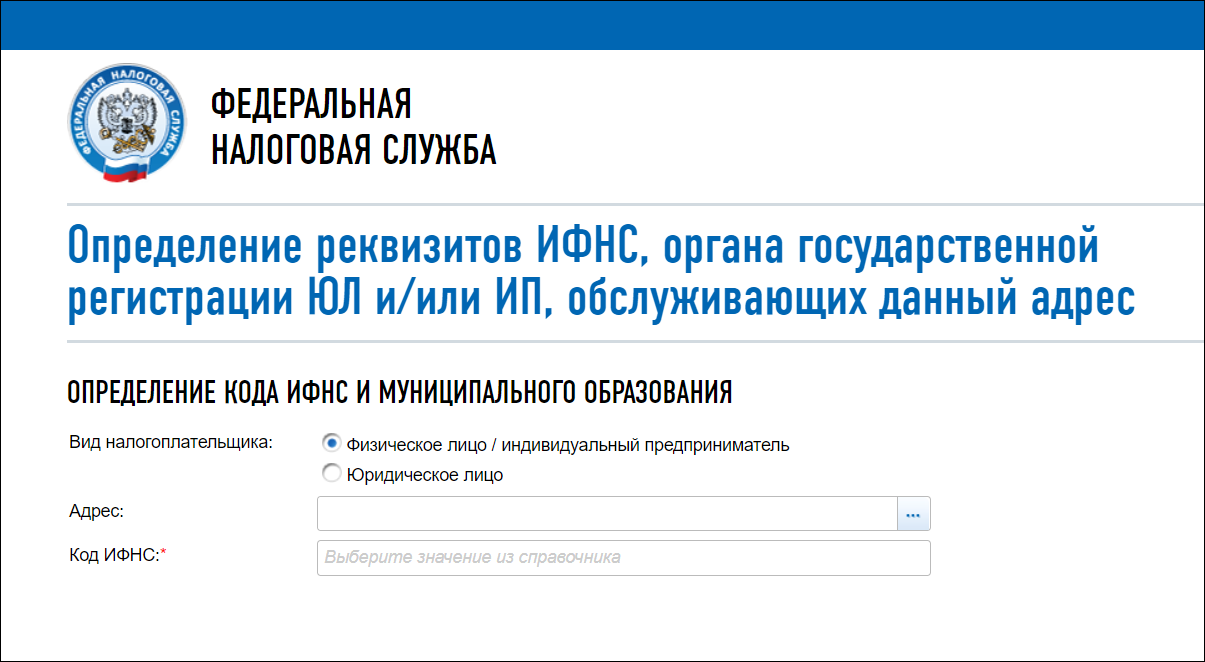Expand the справочник for IFNS code values
Image resolution: width=1205 pixels, height=662 pixels.
(623, 557)
